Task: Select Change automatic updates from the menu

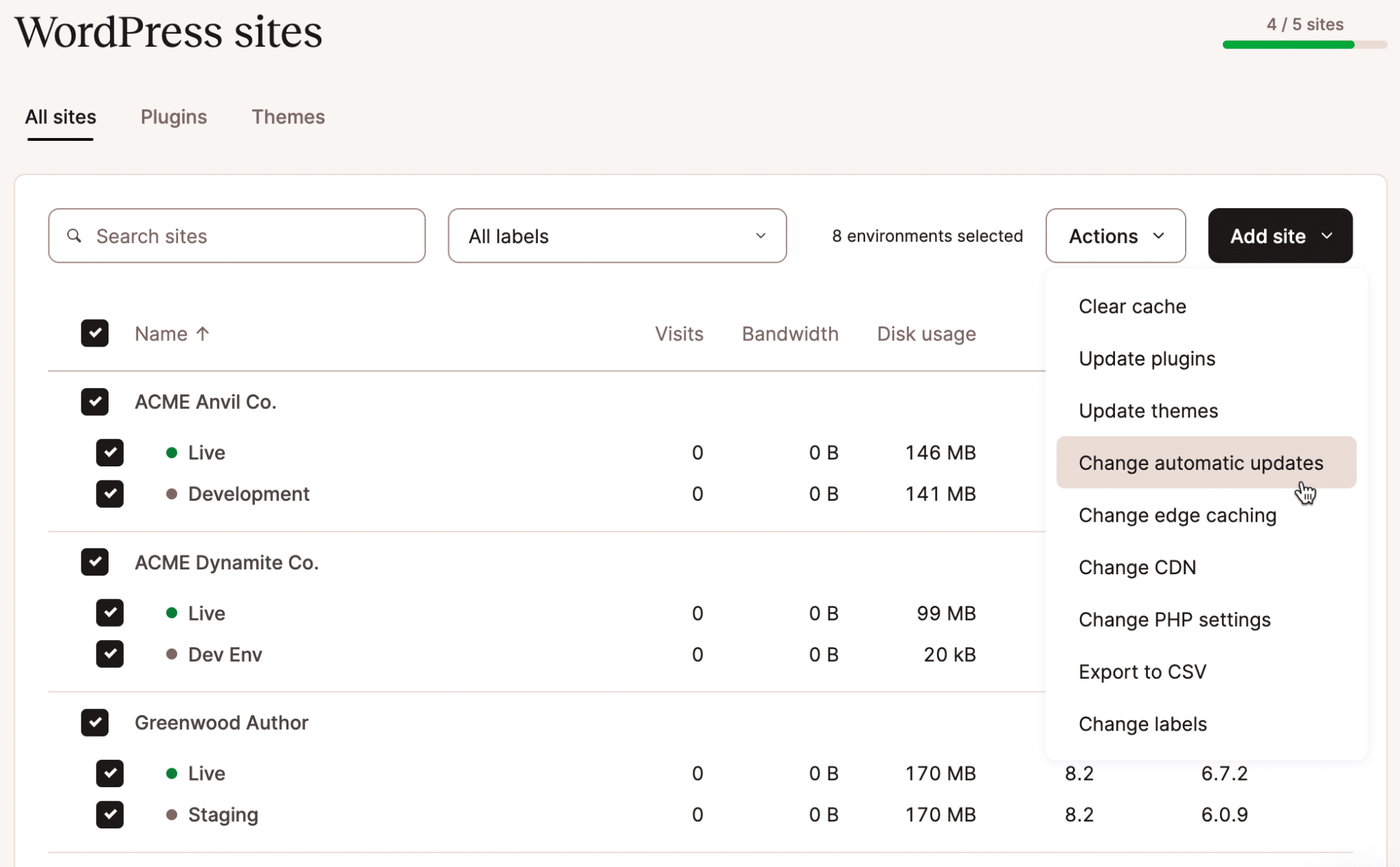Action: [1200, 462]
